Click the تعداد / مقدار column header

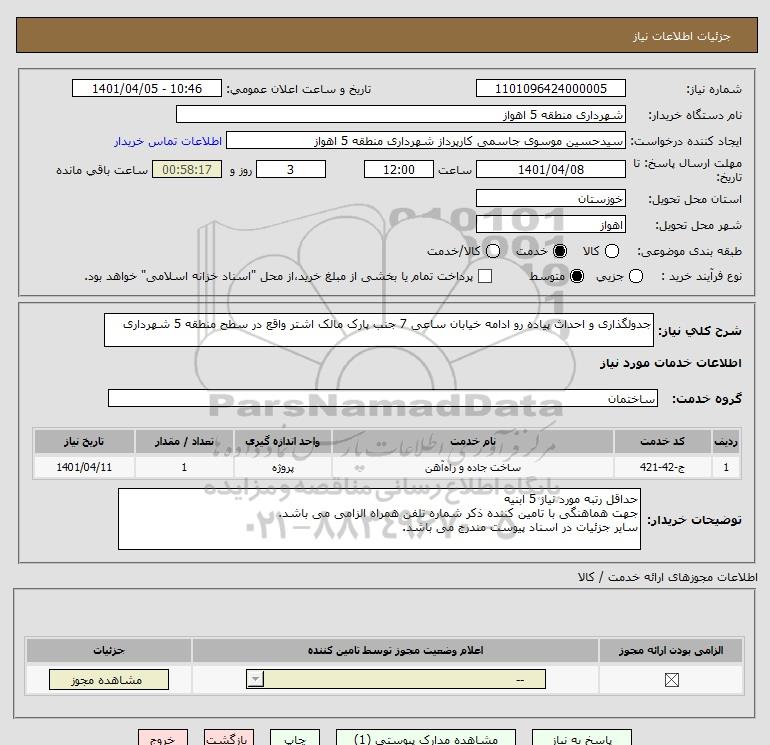[x=184, y=441]
